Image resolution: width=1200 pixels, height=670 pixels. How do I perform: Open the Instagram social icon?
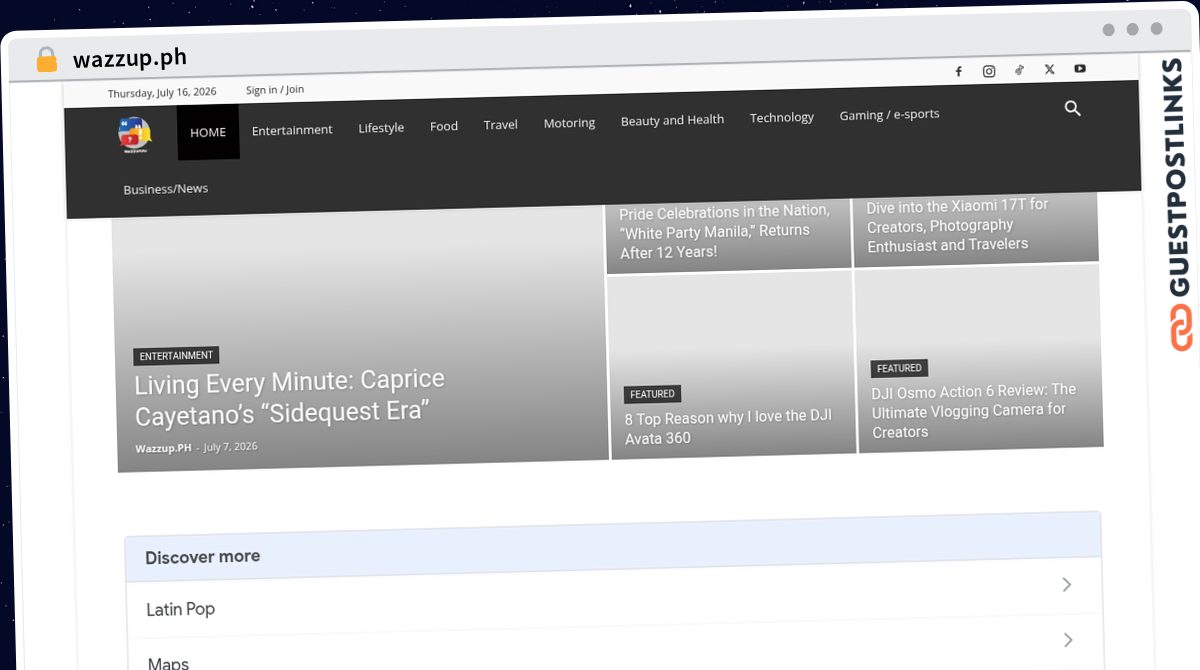[989, 71]
